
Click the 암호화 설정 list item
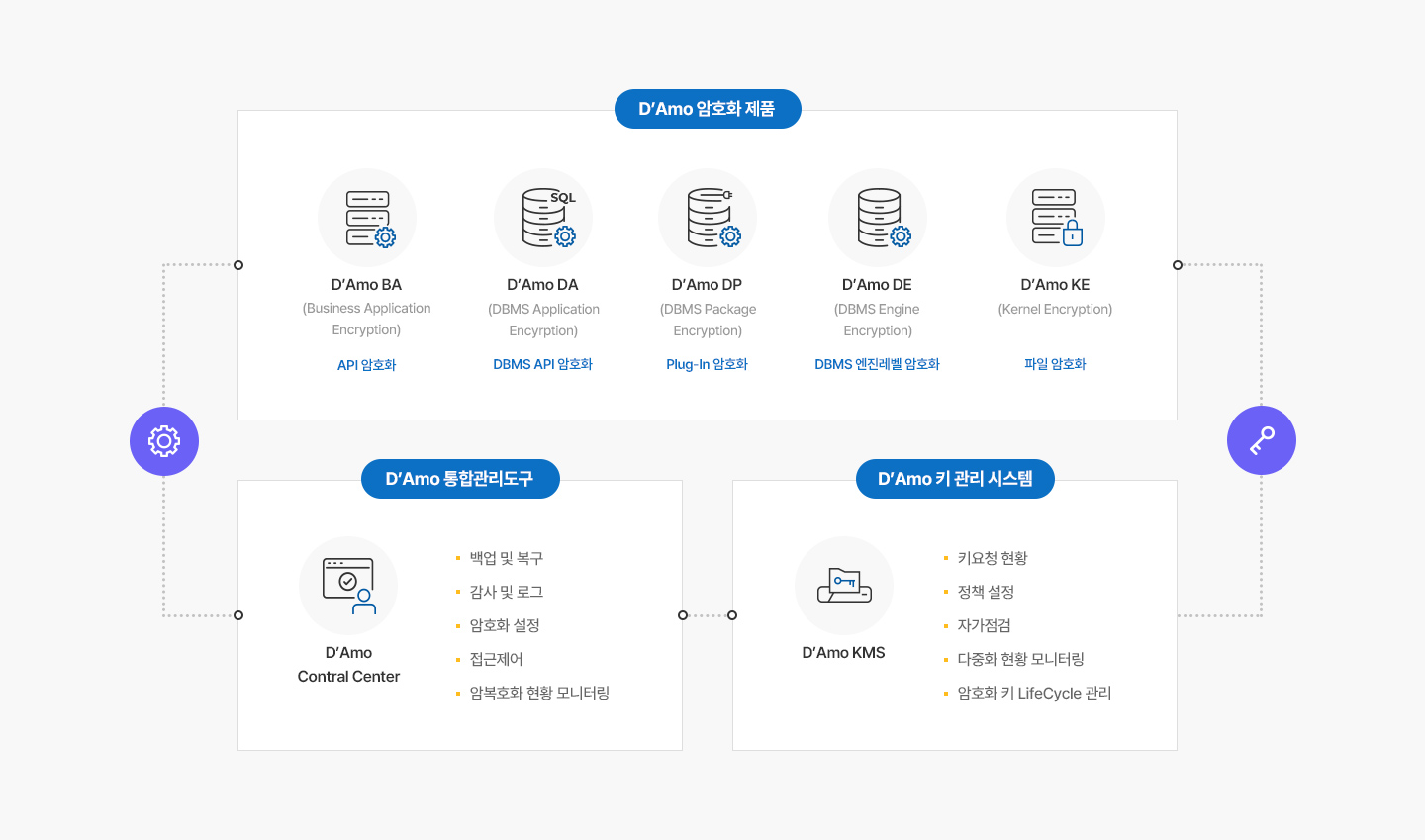coord(505,625)
